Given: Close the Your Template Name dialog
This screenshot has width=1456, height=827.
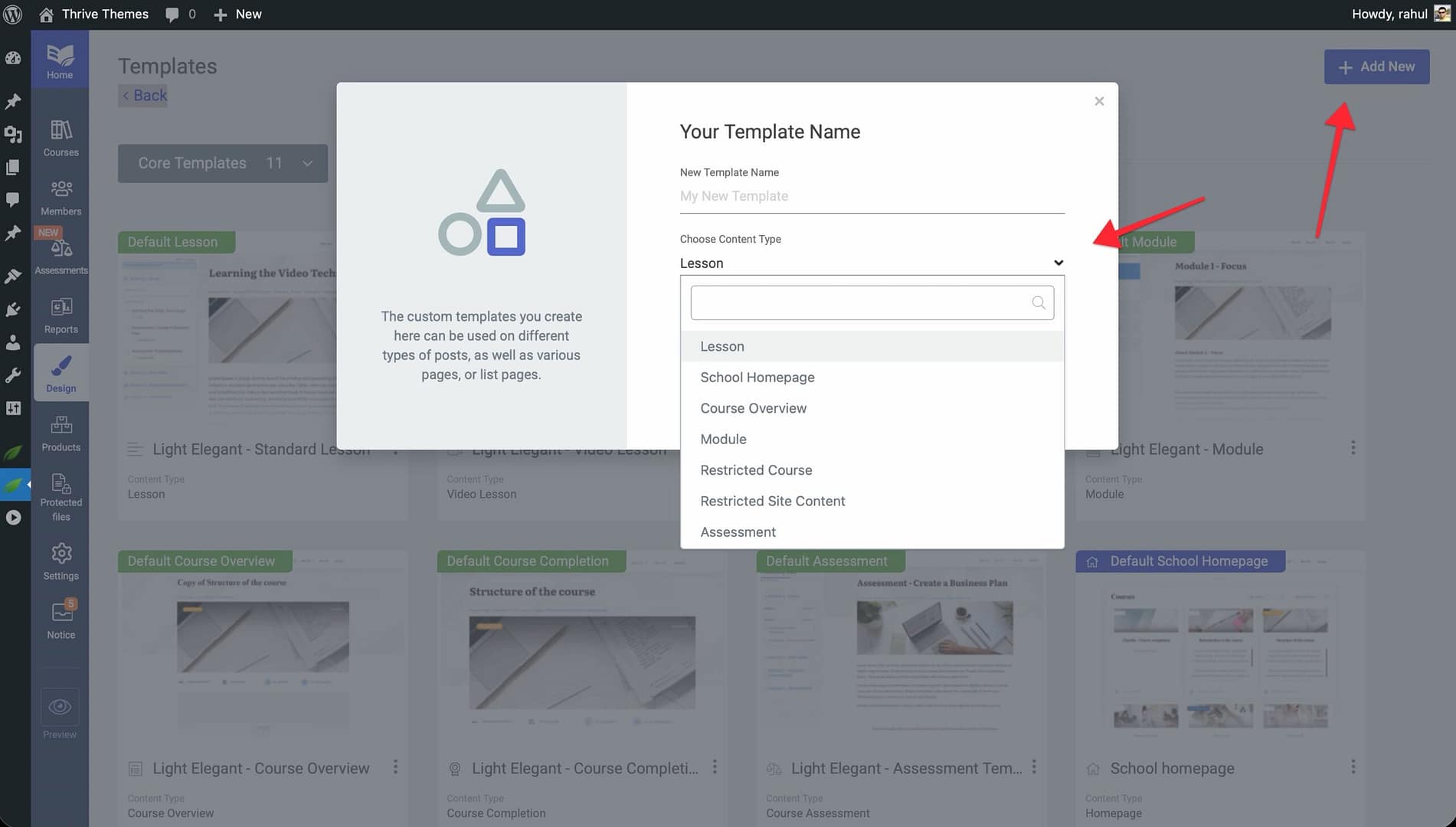Looking at the screenshot, I should (x=1099, y=101).
